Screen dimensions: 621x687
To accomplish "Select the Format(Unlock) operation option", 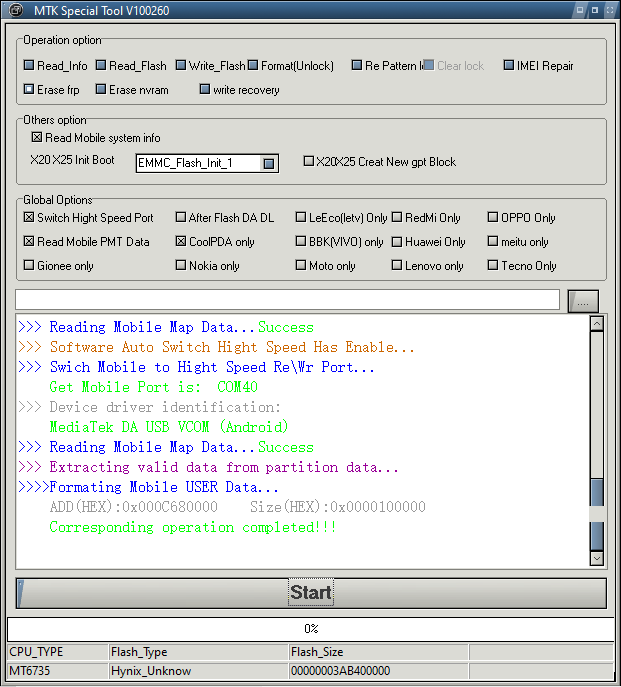I will 253,66.
